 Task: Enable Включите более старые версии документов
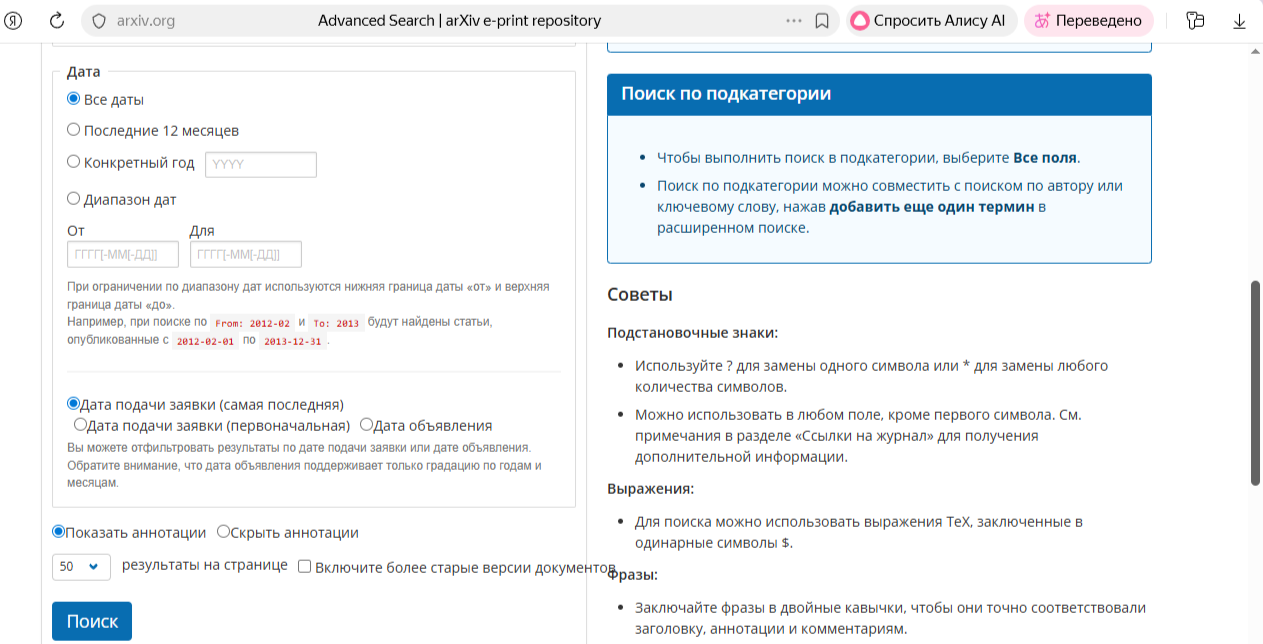pyautogui.click(x=304, y=566)
